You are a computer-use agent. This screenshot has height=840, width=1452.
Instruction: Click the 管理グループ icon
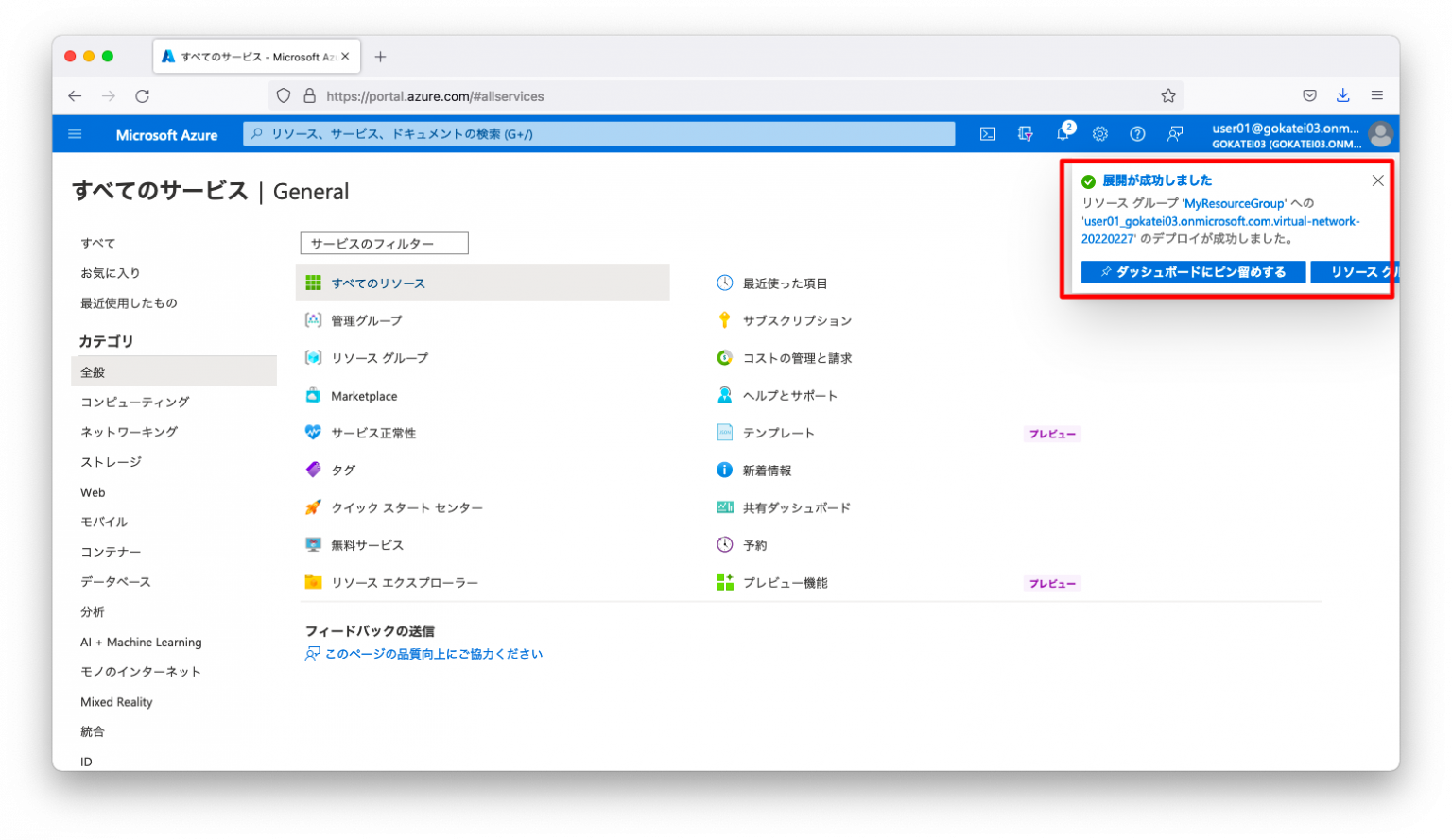click(x=313, y=320)
